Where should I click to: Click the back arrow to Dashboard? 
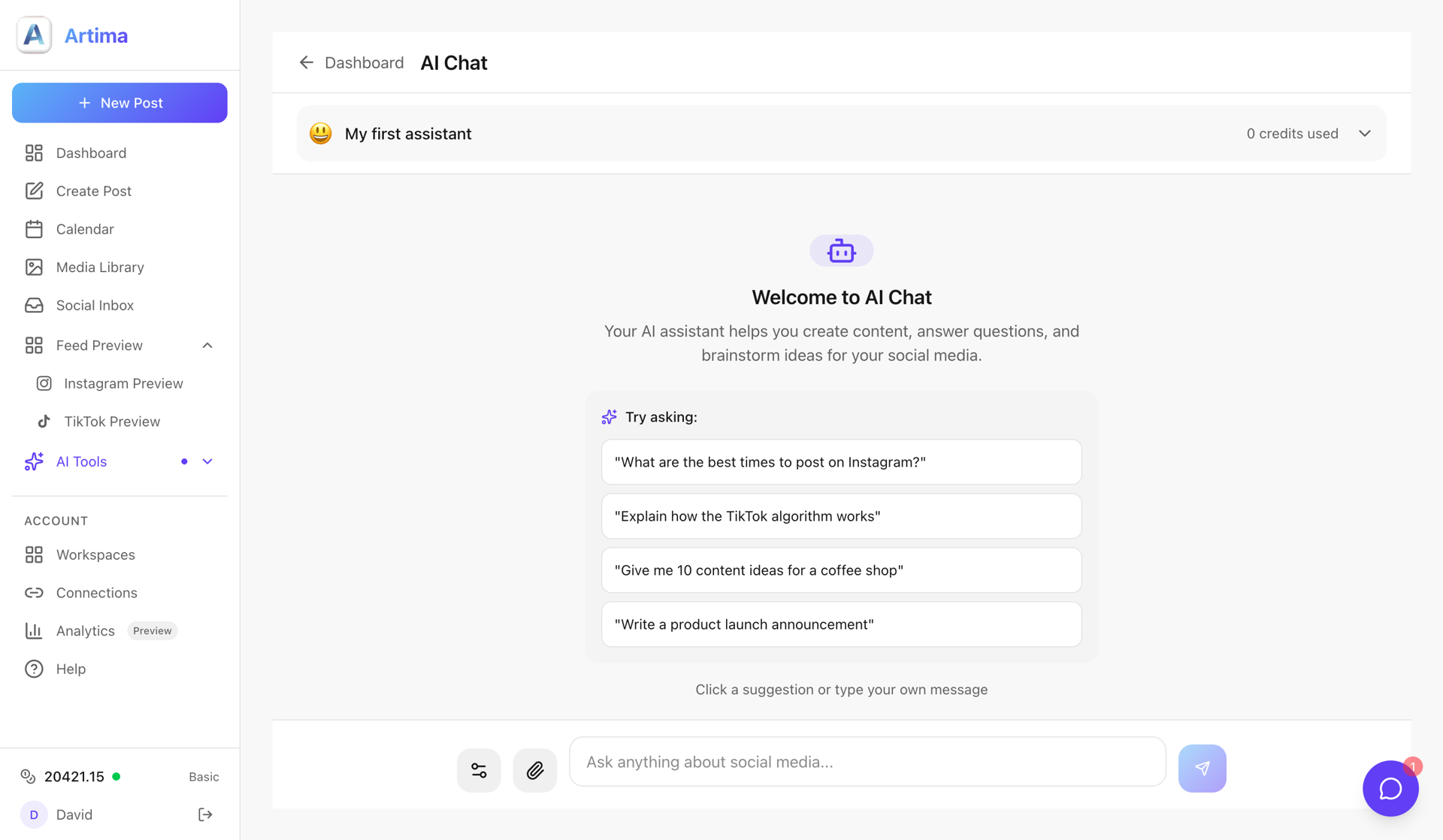tap(306, 62)
